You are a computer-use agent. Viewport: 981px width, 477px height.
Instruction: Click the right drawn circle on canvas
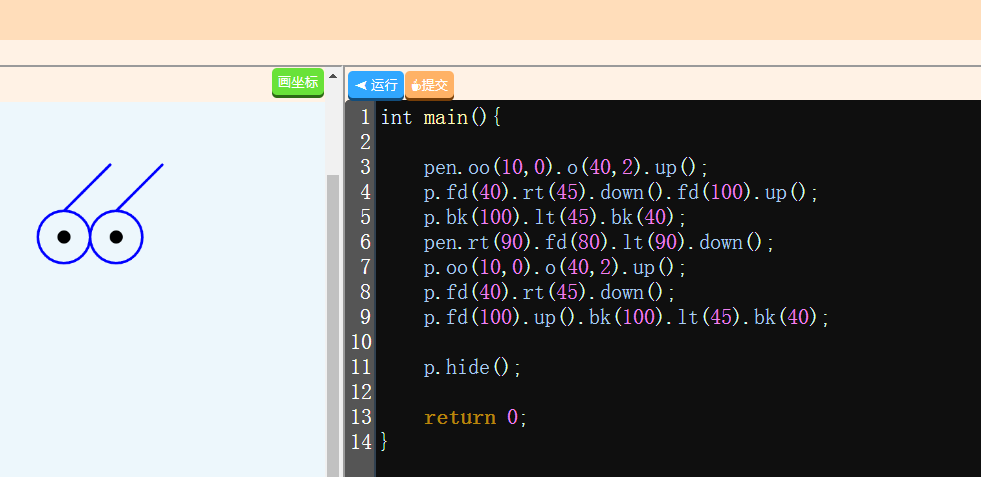(116, 237)
